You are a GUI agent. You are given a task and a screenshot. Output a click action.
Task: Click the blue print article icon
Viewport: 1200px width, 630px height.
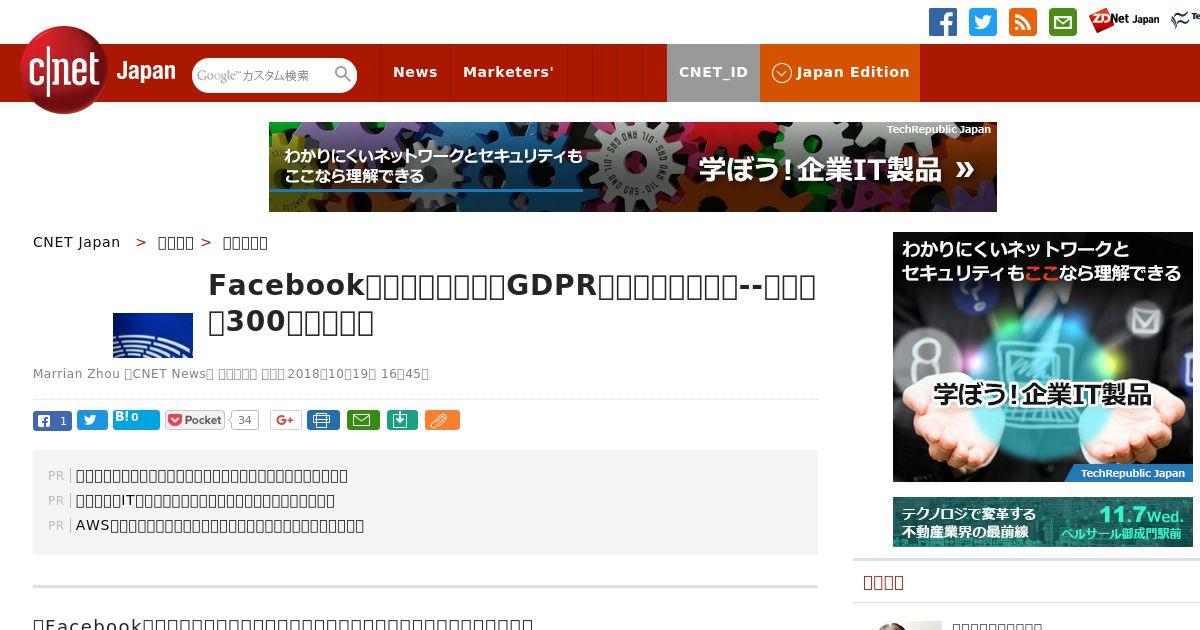tap(323, 420)
